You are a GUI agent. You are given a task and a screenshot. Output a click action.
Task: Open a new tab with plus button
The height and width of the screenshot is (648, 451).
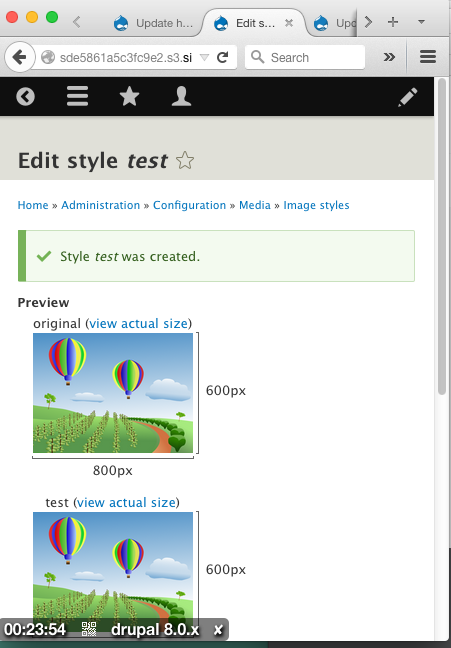coord(393,22)
